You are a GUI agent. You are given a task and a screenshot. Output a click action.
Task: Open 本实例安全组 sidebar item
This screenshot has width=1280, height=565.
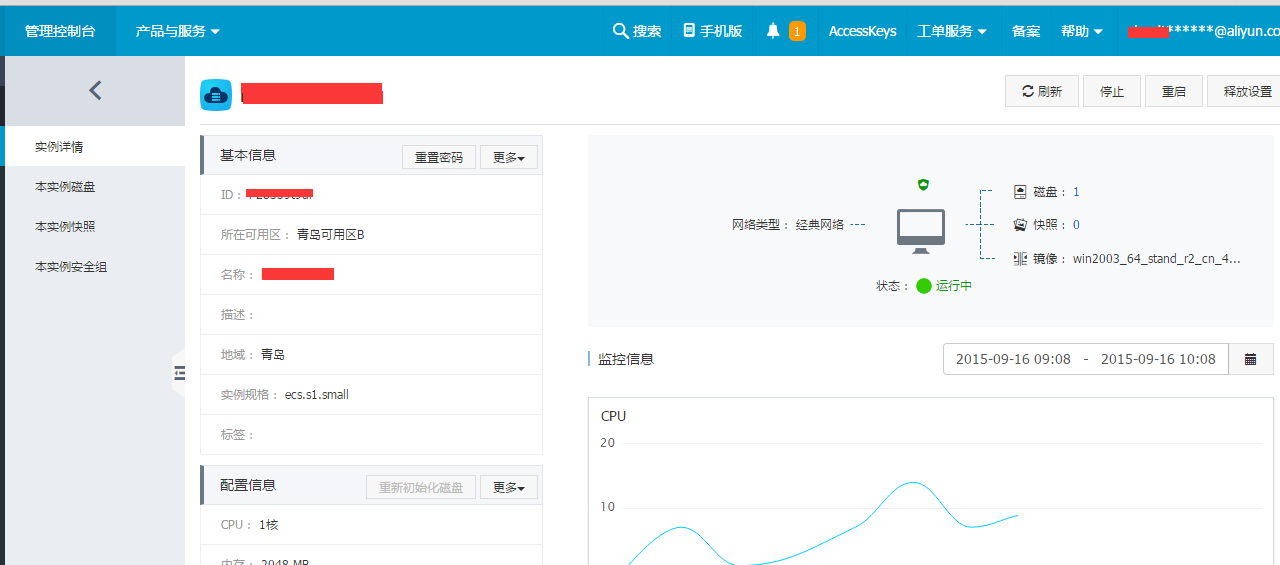click(x=71, y=267)
